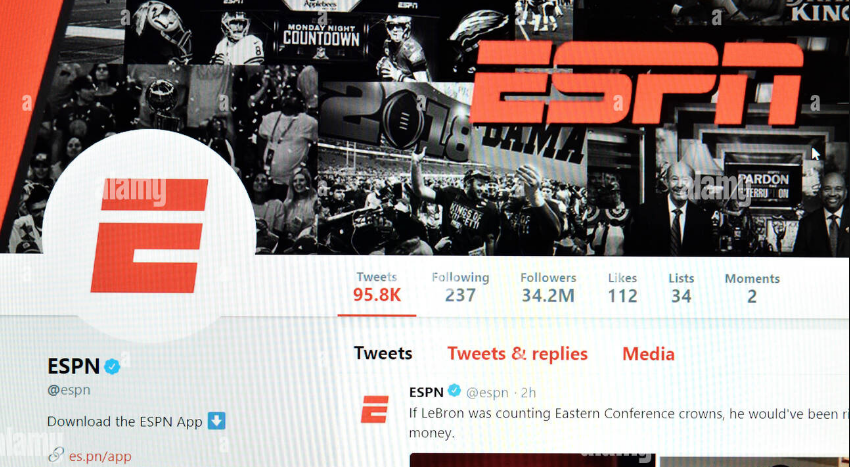The width and height of the screenshot is (850, 467).
Task: Open the Lists 34 section
Action: (x=681, y=288)
